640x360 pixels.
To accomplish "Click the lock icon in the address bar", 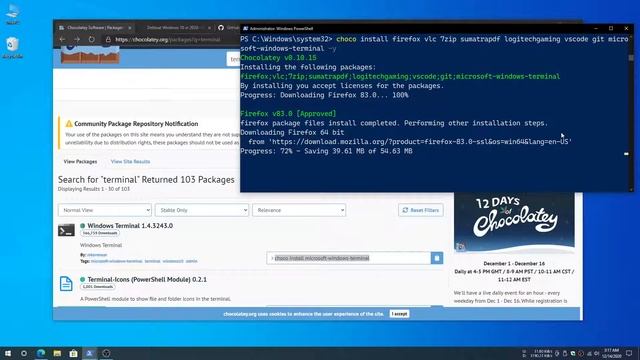I will [x=108, y=40].
